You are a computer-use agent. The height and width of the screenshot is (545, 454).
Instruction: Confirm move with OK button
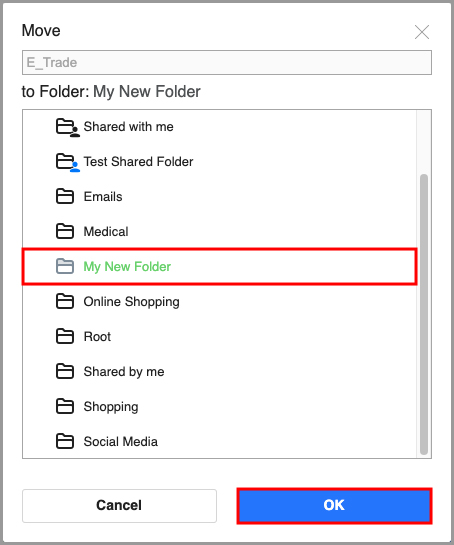[334, 506]
